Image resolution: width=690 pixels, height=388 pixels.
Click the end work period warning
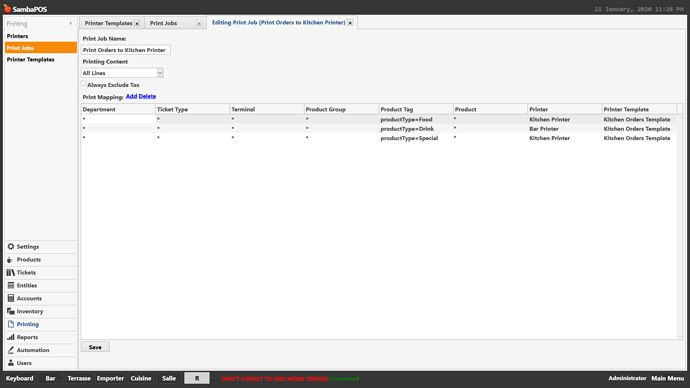275,378
